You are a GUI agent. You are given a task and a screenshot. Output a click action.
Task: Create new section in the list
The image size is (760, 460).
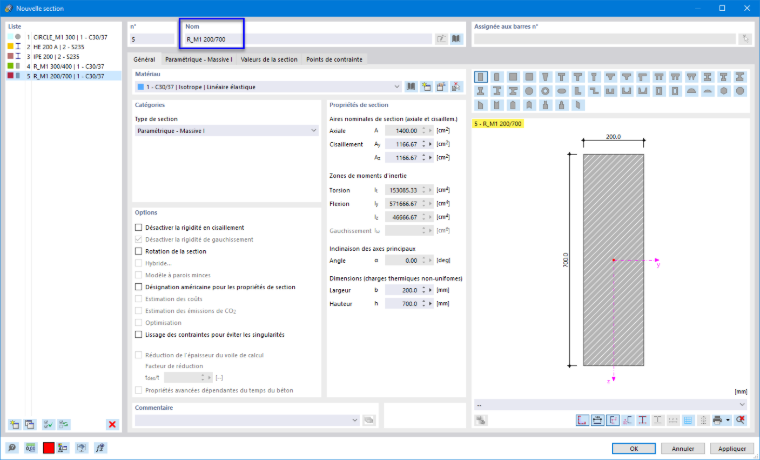pyautogui.click(x=14, y=425)
